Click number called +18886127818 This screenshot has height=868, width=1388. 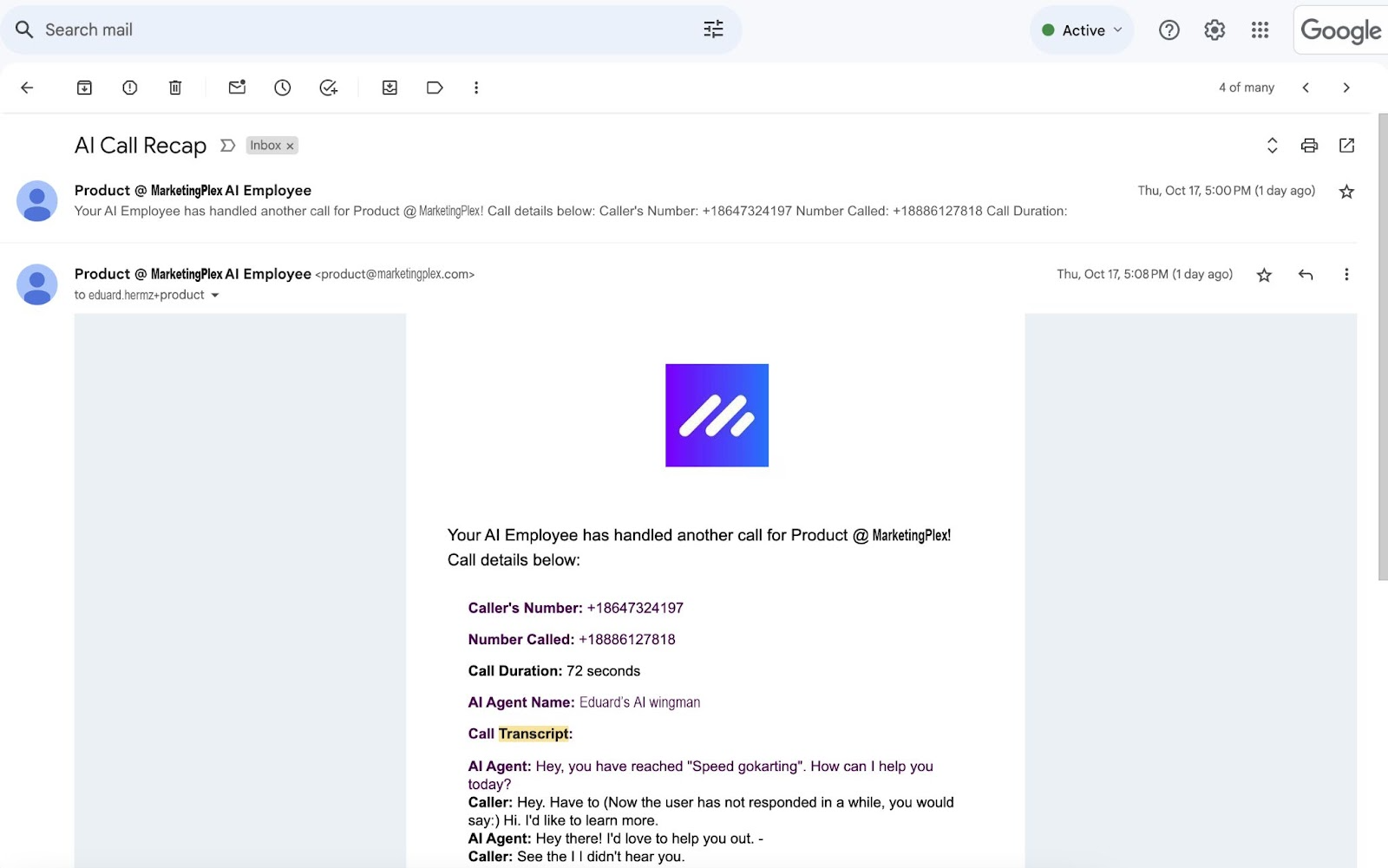[627, 640]
